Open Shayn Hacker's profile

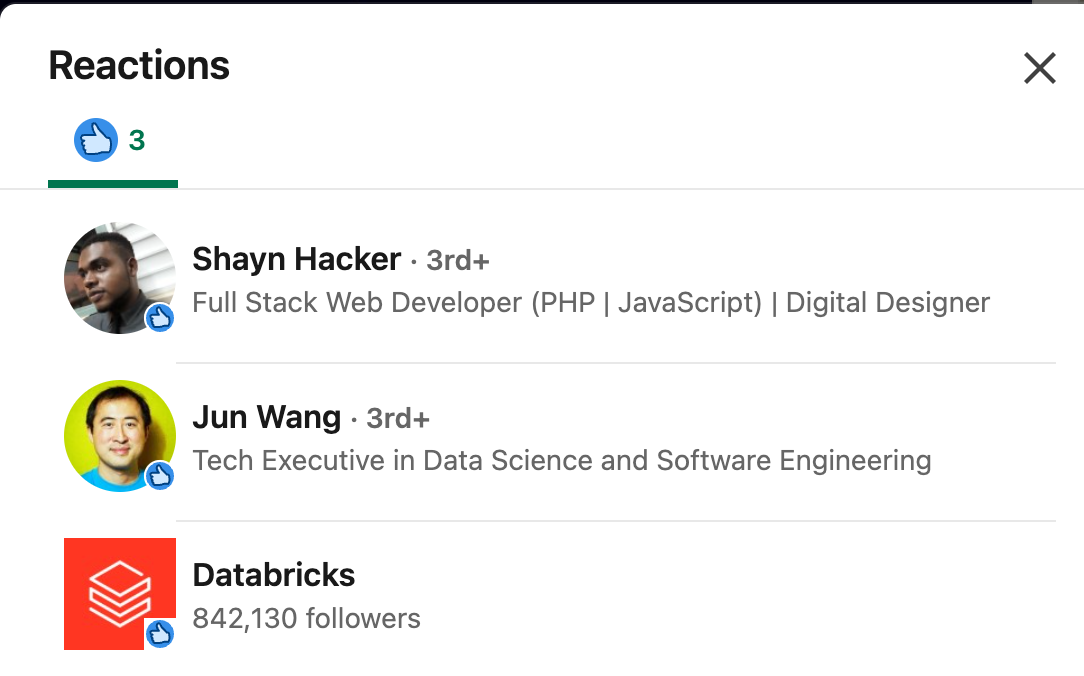[x=296, y=259]
